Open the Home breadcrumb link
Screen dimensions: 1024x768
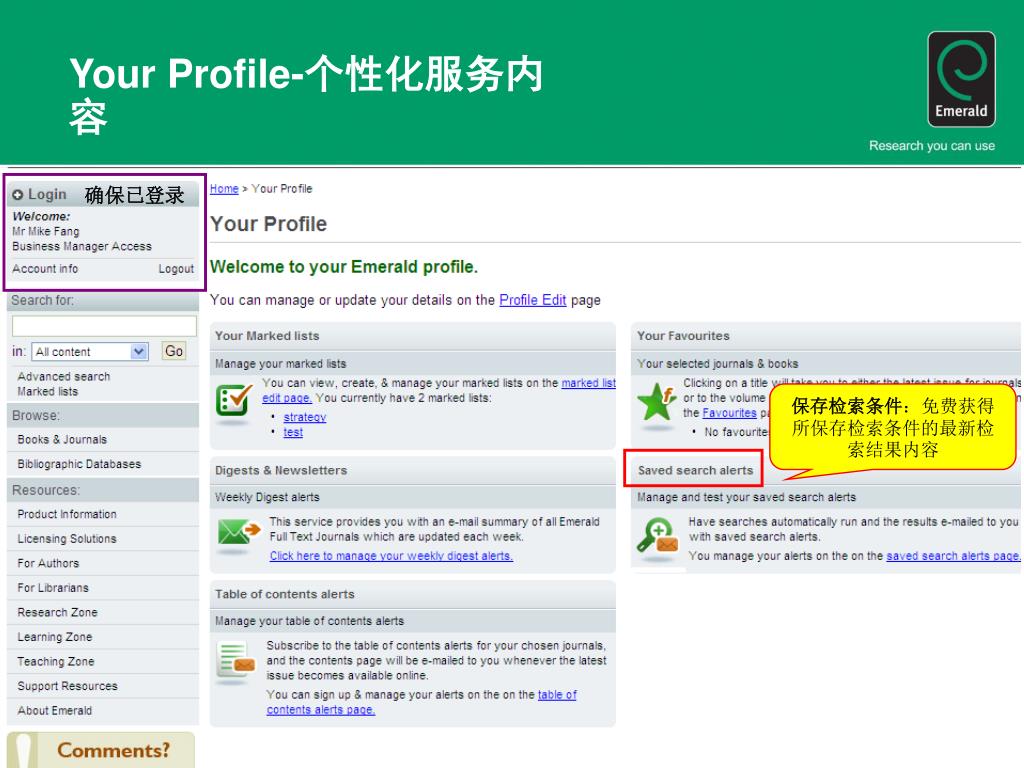tap(224, 189)
